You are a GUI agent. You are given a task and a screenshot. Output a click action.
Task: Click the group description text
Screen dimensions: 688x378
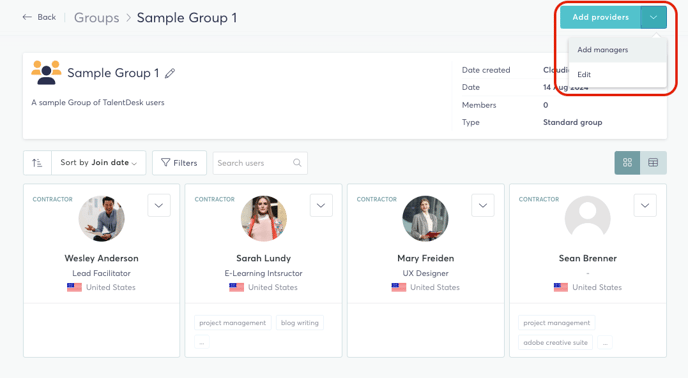98,102
